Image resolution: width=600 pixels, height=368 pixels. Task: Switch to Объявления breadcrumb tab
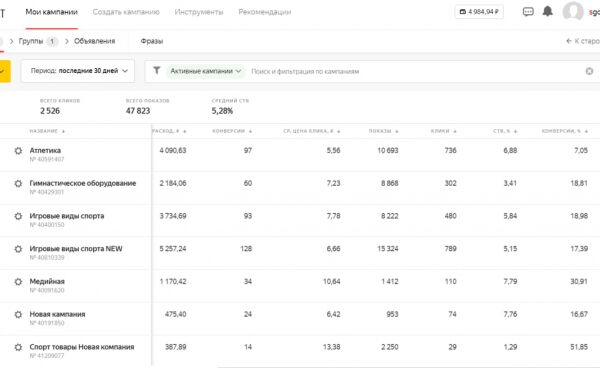point(95,41)
